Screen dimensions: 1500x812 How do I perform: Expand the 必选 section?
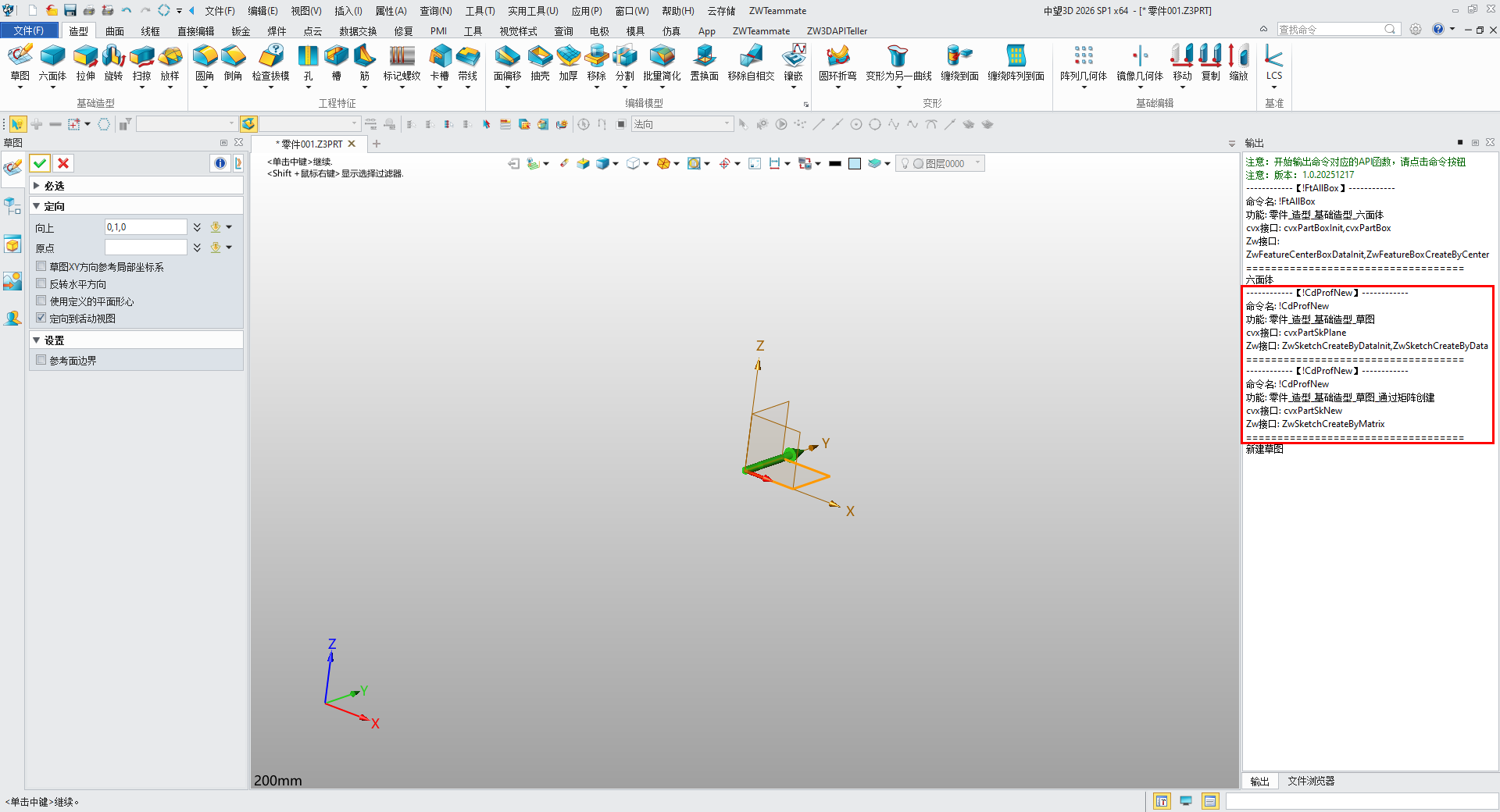(x=37, y=186)
